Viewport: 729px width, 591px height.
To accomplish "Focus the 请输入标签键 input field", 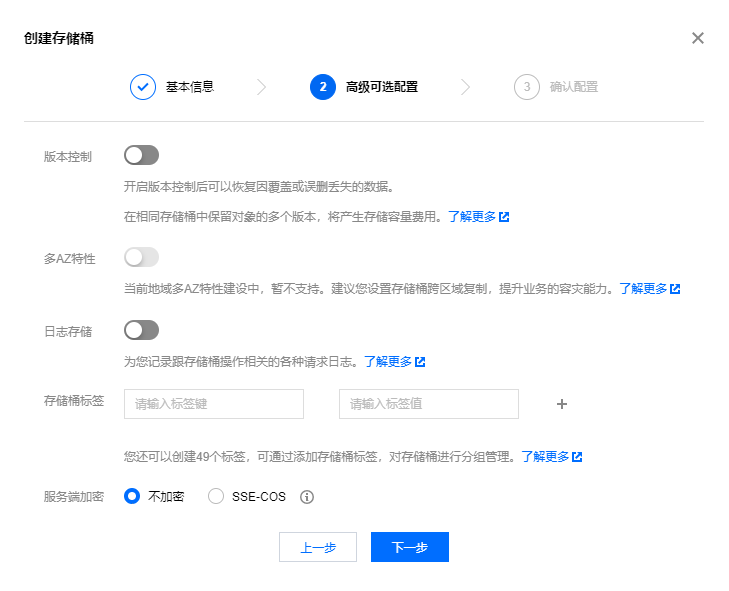I will tap(214, 404).
